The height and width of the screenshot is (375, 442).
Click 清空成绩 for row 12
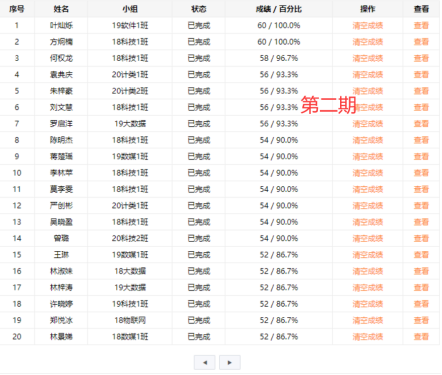pyautogui.click(x=368, y=205)
